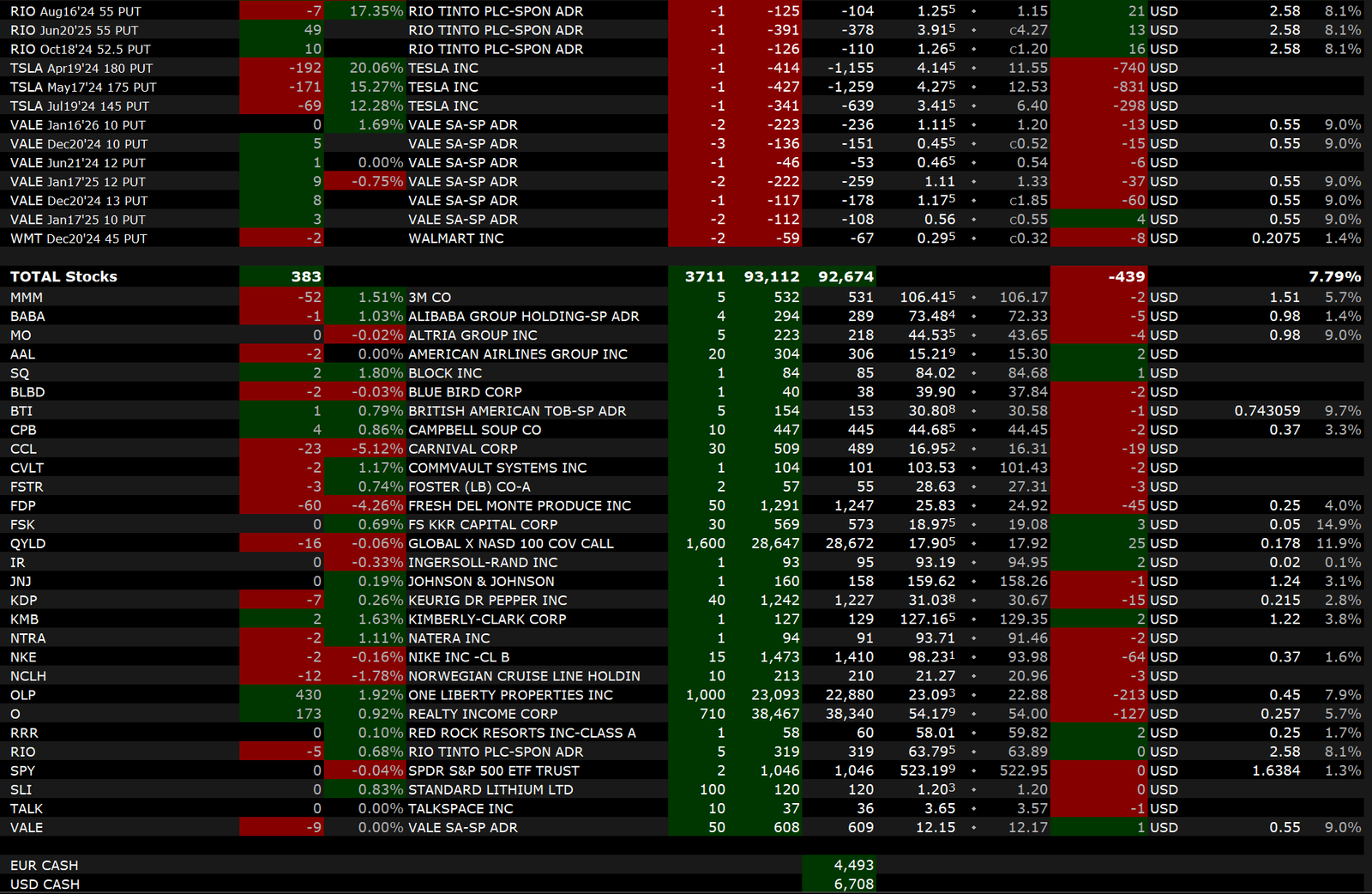Screen dimensions: 1372x894
Task: Open the OLP ticker symbol
Action: pyautogui.click(x=23, y=695)
